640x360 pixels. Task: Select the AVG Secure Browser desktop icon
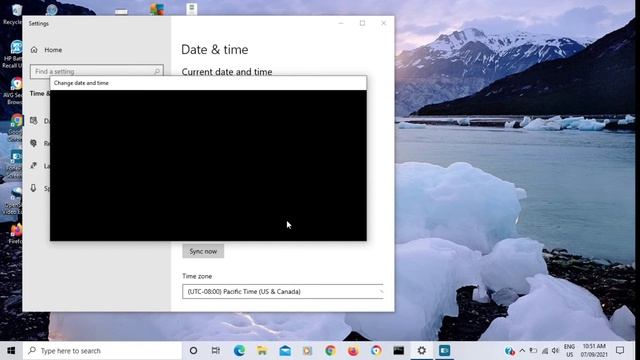click(14, 91)
